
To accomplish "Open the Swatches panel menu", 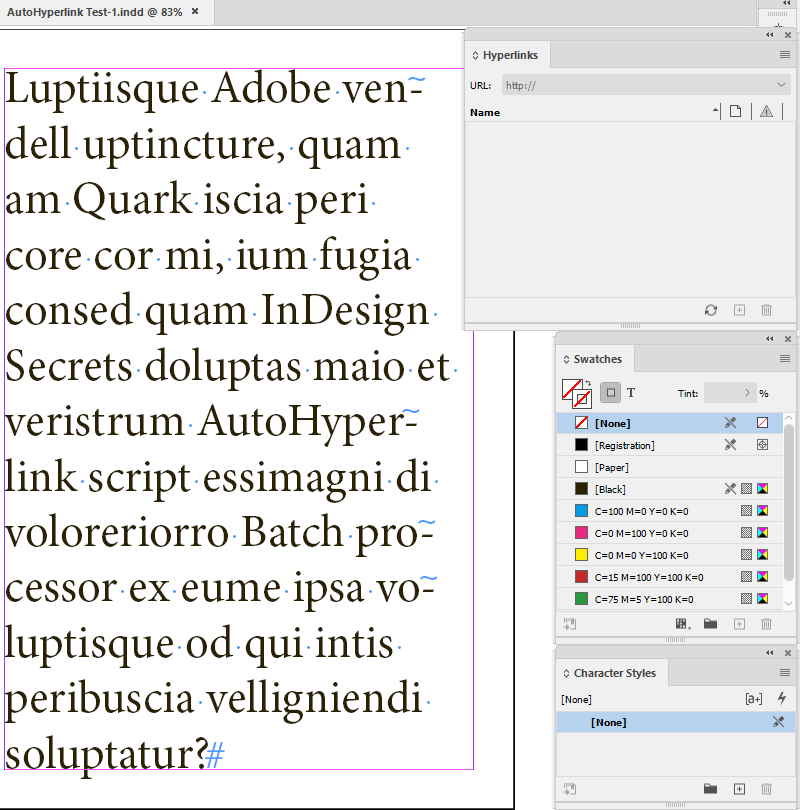I will click(785, 359).
